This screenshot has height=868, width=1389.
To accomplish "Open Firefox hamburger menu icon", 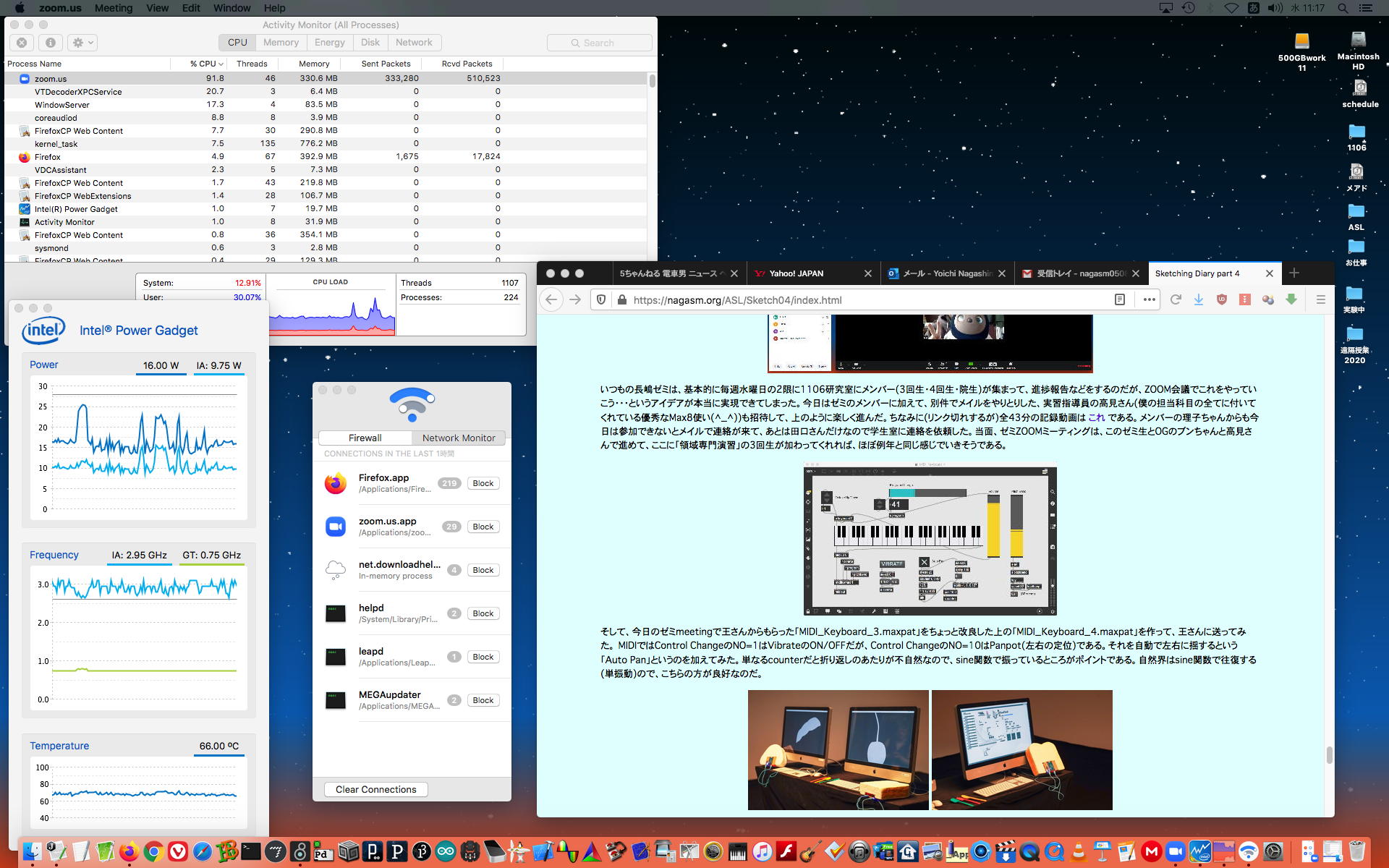I will pyautogui.click(x=1320, y=299).
